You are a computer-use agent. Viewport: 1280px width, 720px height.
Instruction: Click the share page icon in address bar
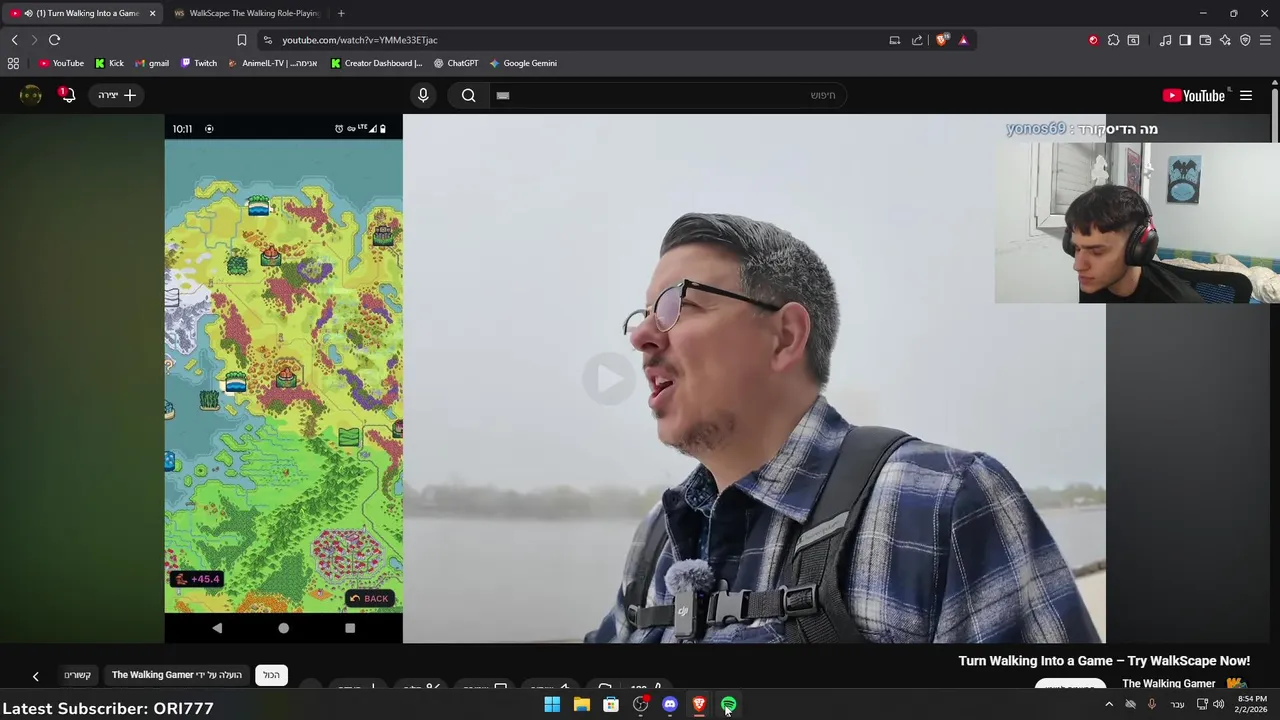pos(917,40)
